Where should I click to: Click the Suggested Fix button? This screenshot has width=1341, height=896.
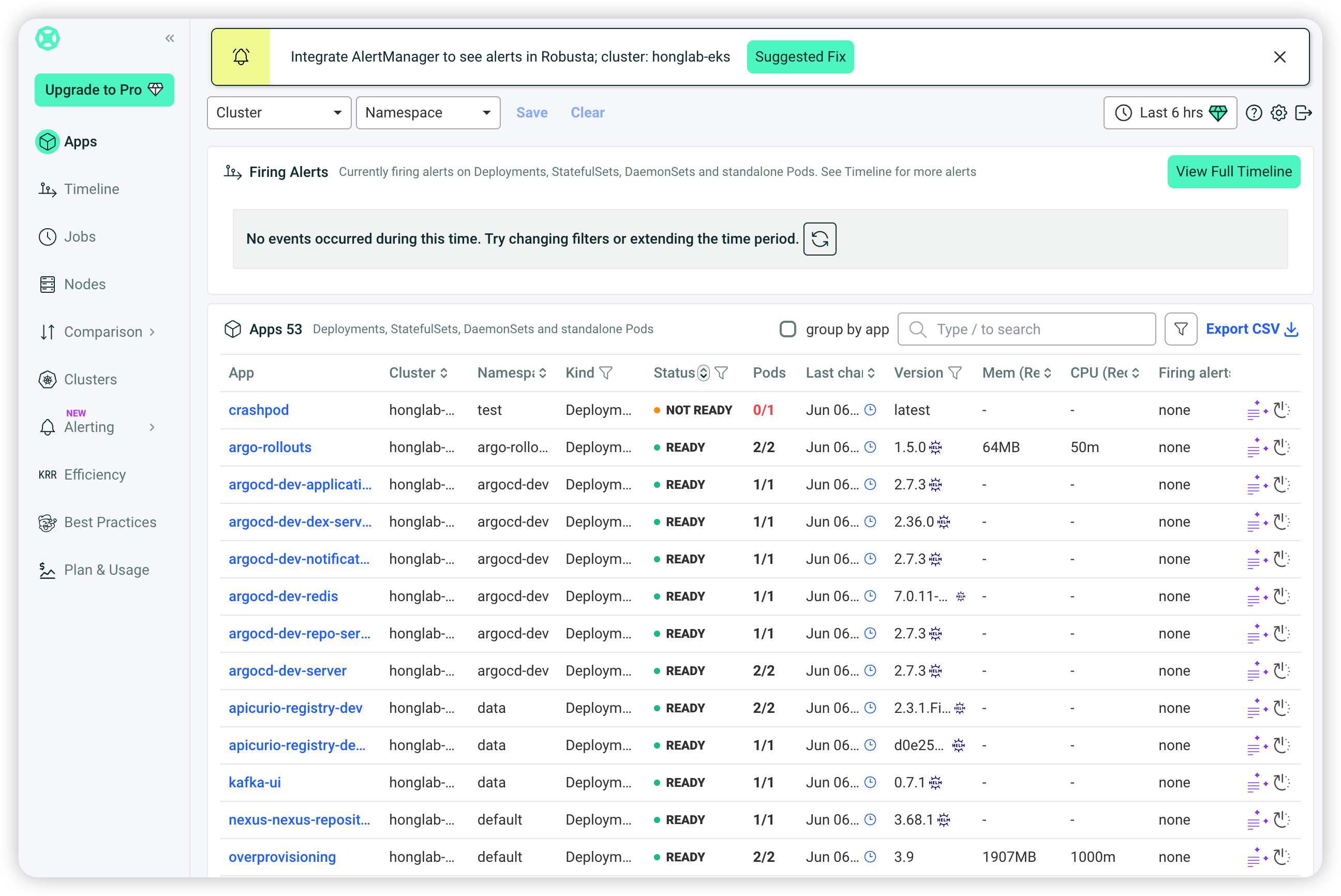(x=800, y=56)
